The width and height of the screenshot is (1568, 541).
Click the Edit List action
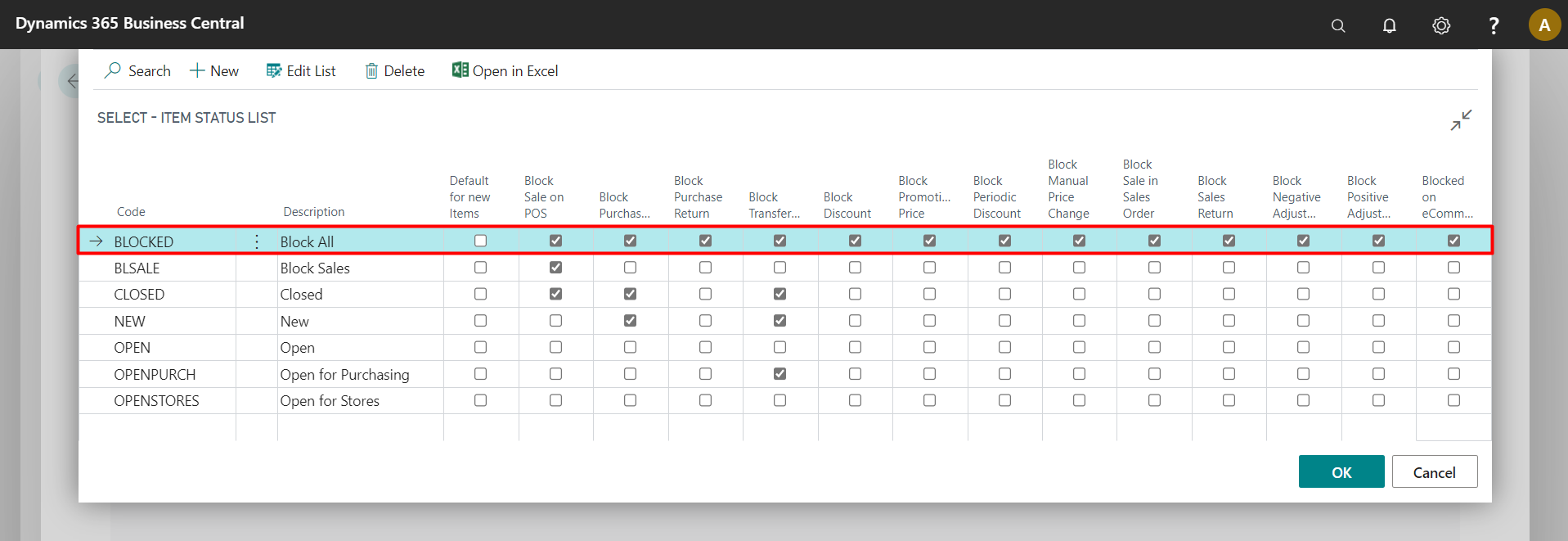[x=301, y=71]
